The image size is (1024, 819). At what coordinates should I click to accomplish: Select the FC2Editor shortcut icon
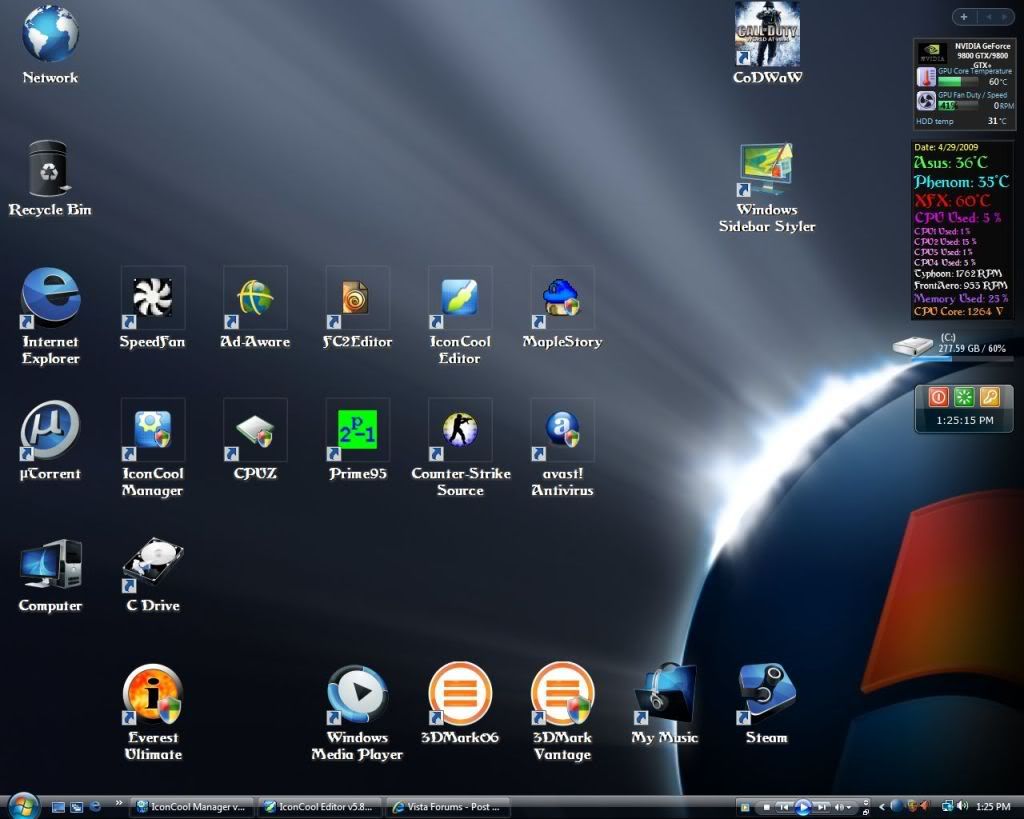[357, 307]
